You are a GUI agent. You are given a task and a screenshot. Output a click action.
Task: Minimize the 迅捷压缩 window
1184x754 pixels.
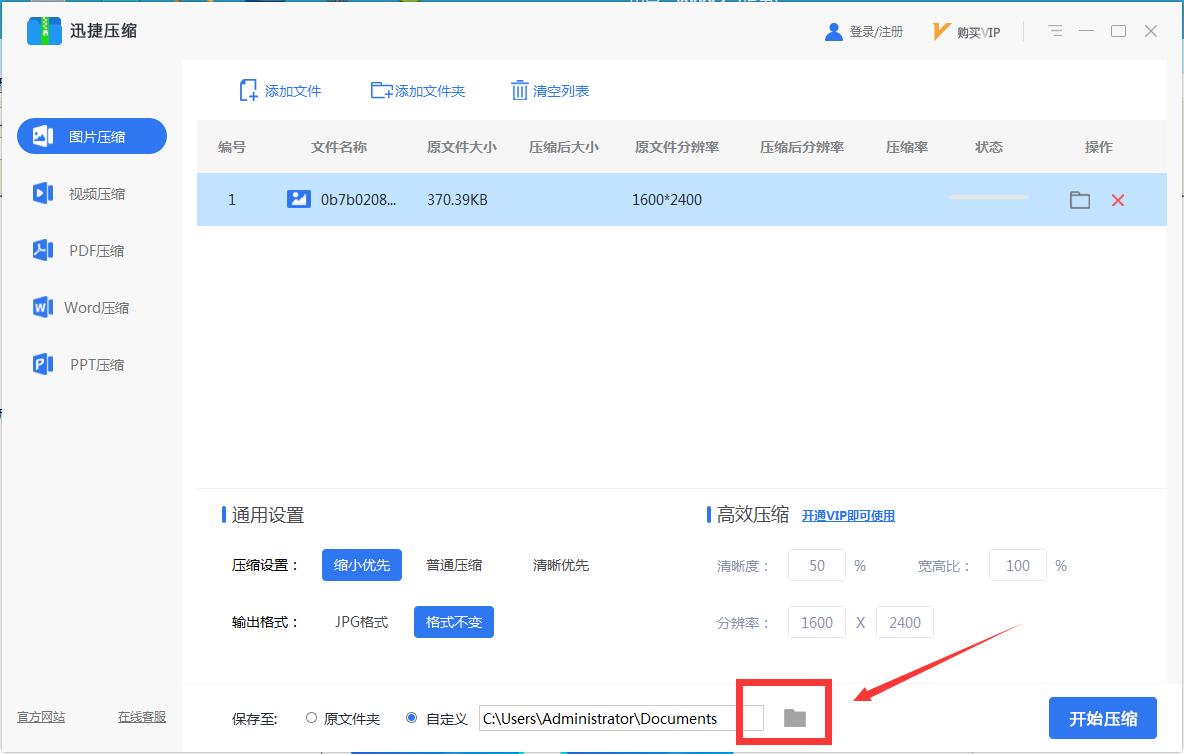click(1087, 31)
